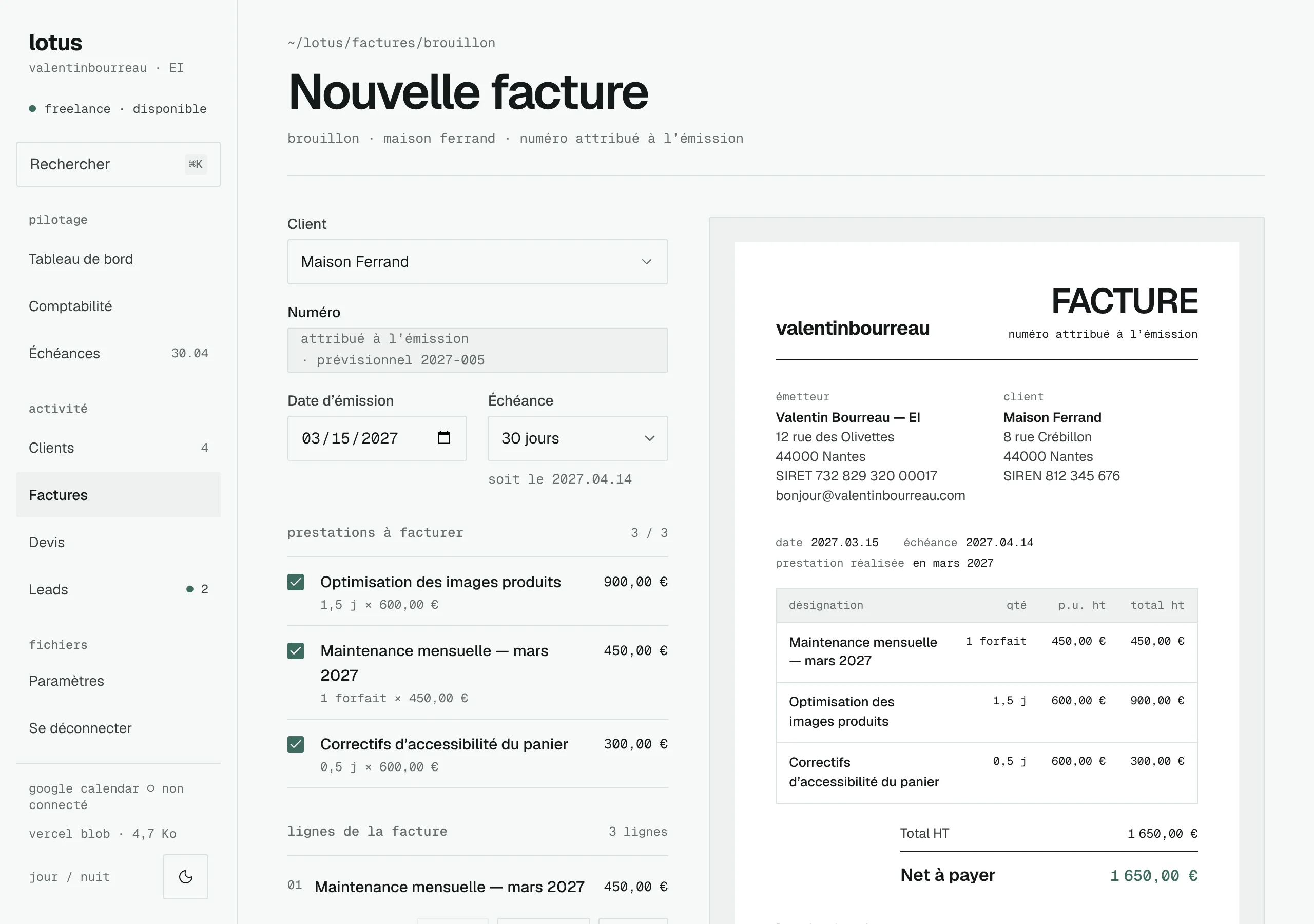Click the SIREN 812 345 676 line
The height and width of the screenshot is (924, 1314).
[x=1061, y=476]
